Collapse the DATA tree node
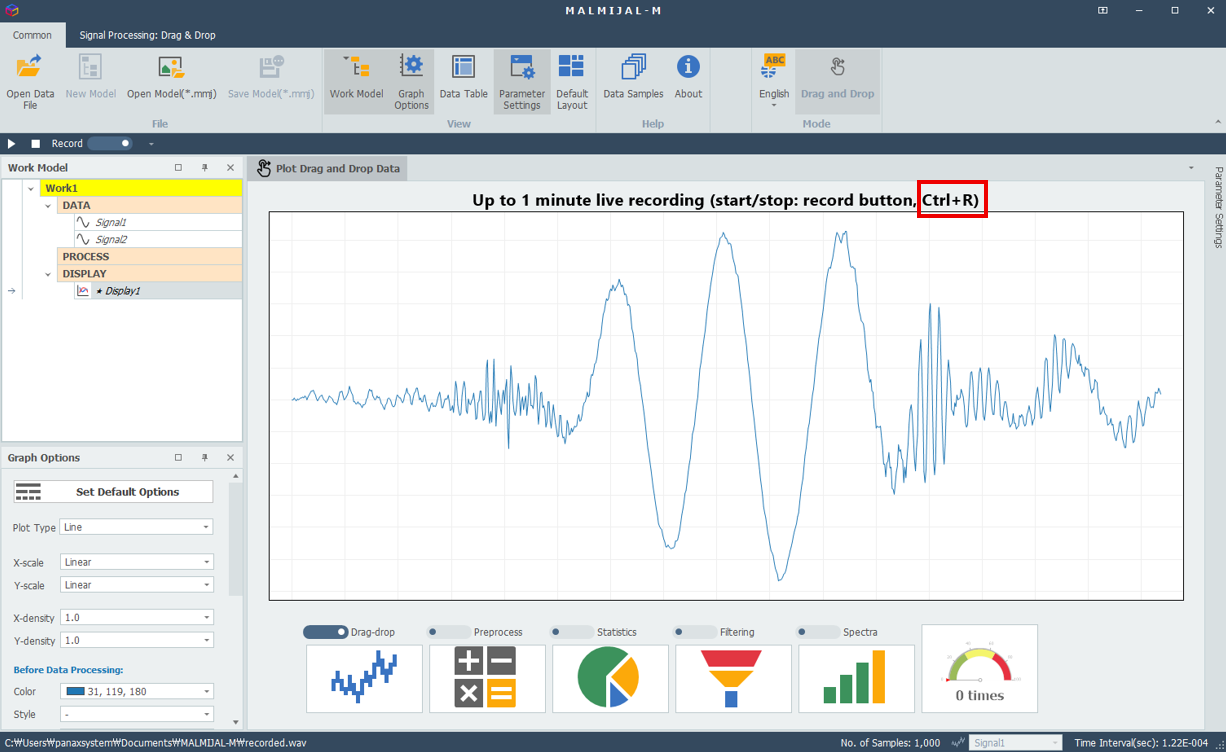 [48, 205]
